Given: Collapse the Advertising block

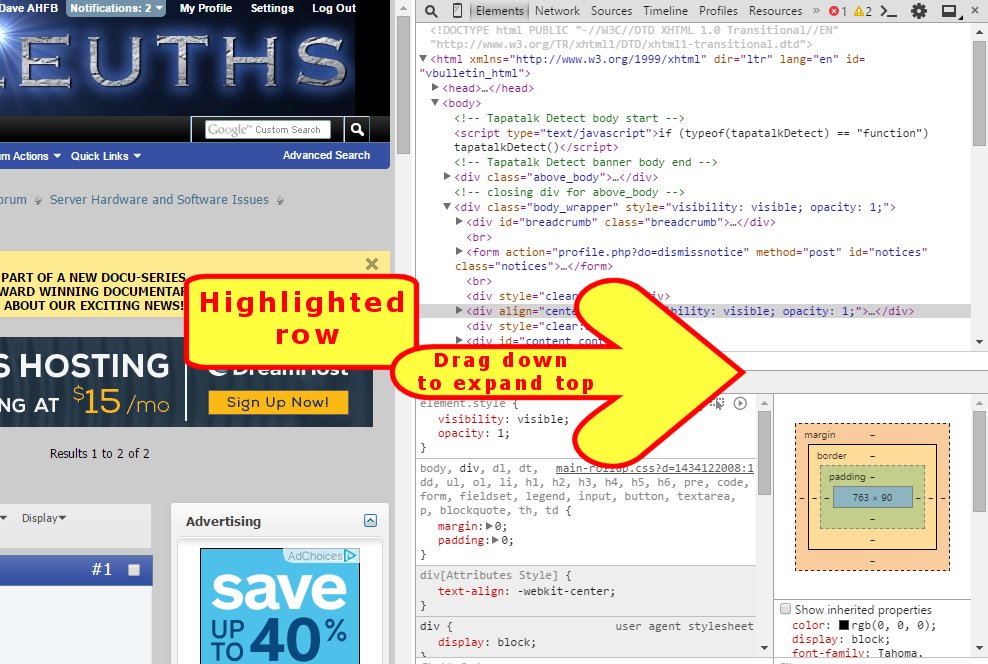Looking at the screenshot, I should coord(370,521).
